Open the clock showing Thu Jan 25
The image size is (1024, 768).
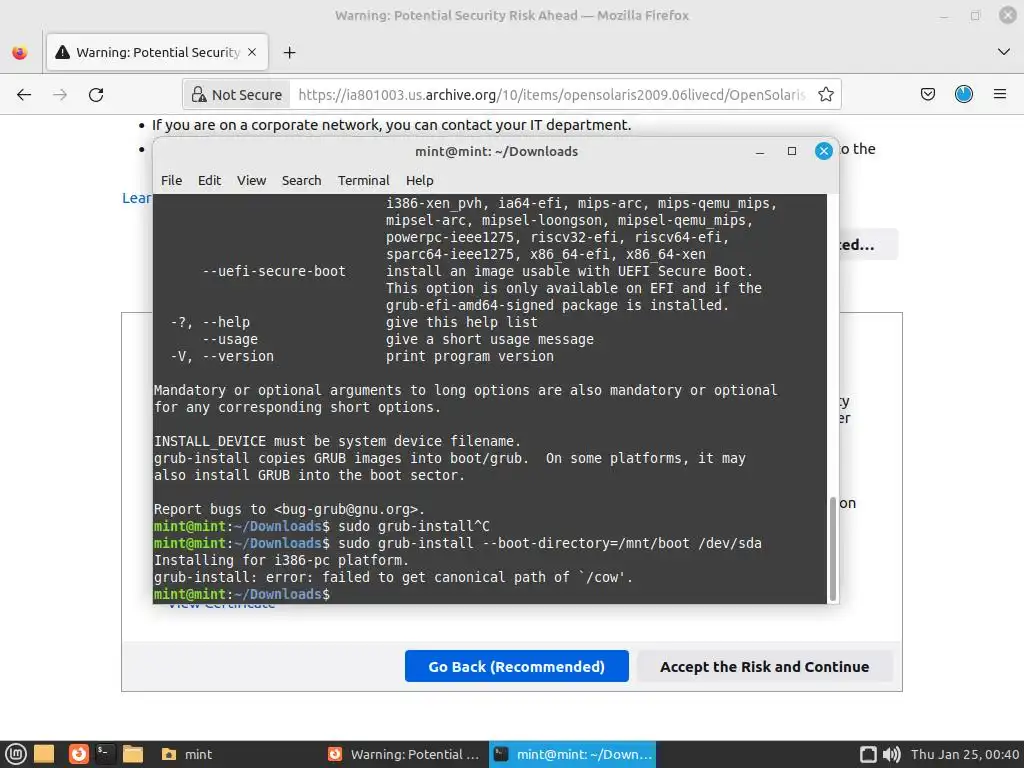click(x=965, y=754)
